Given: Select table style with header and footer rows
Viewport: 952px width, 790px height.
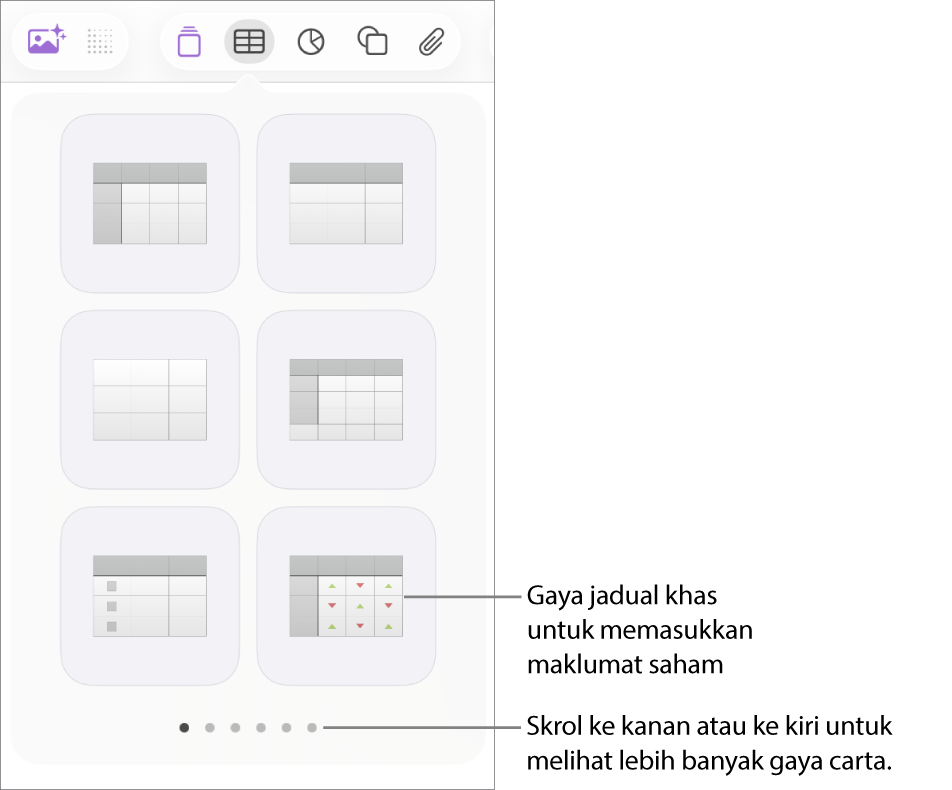Looking at the screenshot, I should click(346, 399).
